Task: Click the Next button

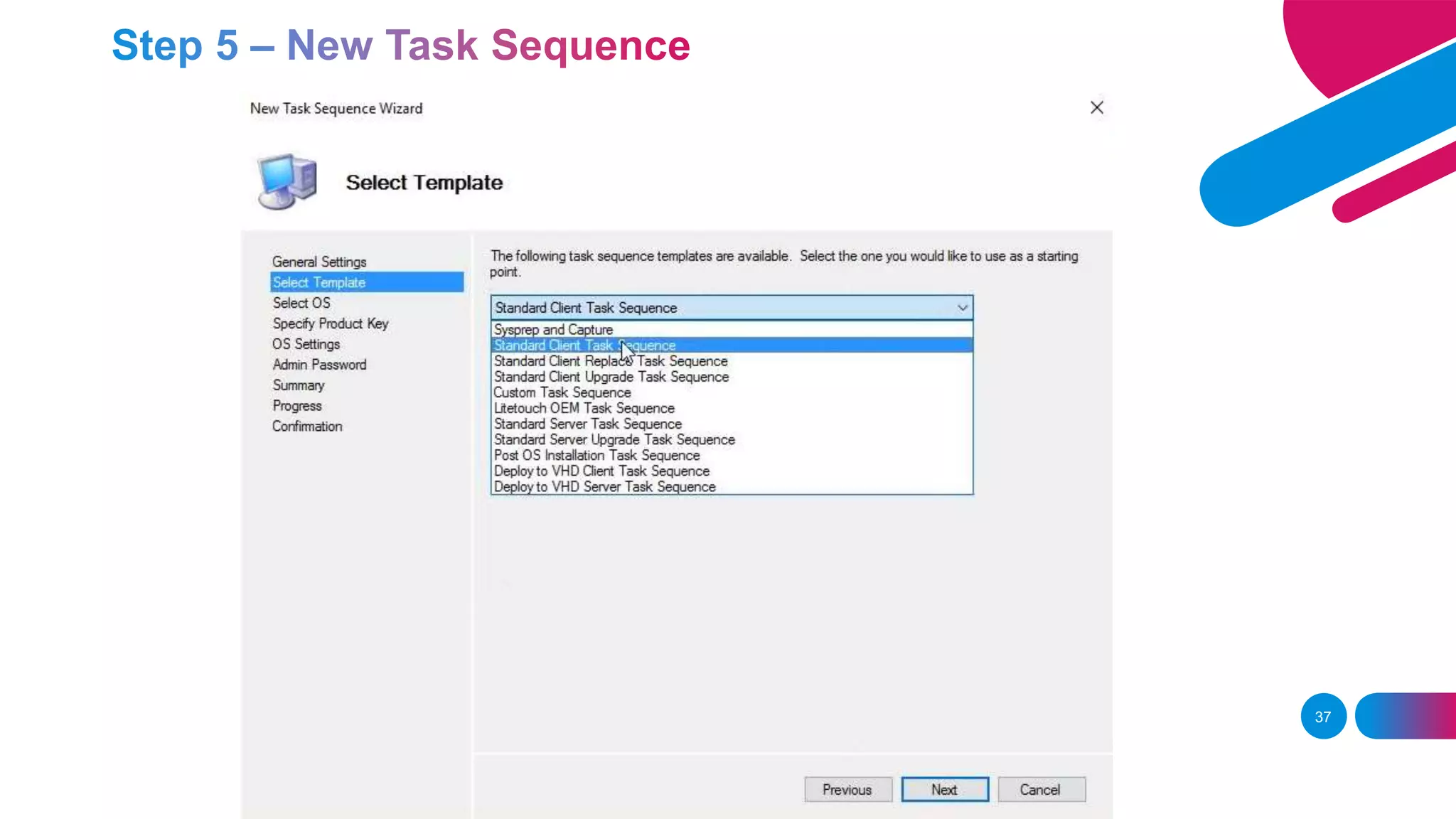Action: pos(944,789)
